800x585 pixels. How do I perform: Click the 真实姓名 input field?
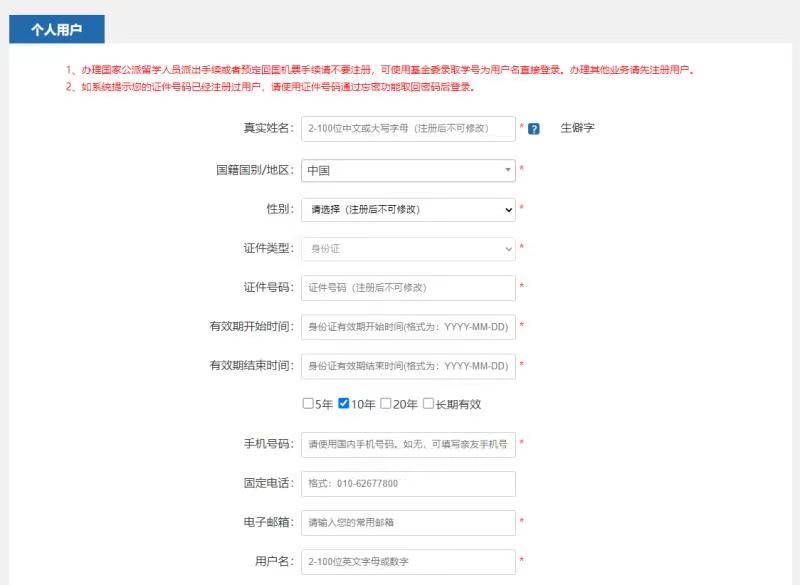pos(408,128)
